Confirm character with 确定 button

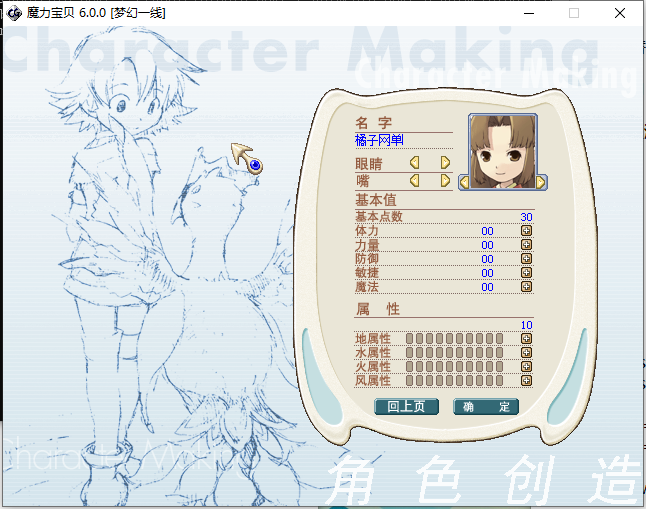486,407
